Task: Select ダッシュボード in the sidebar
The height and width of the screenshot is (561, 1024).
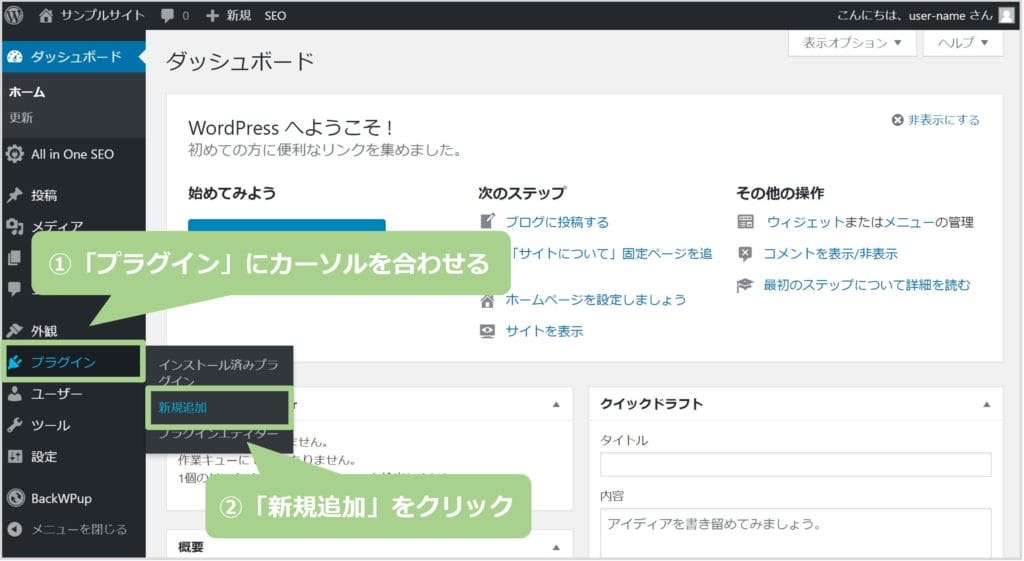Action: 73,57
